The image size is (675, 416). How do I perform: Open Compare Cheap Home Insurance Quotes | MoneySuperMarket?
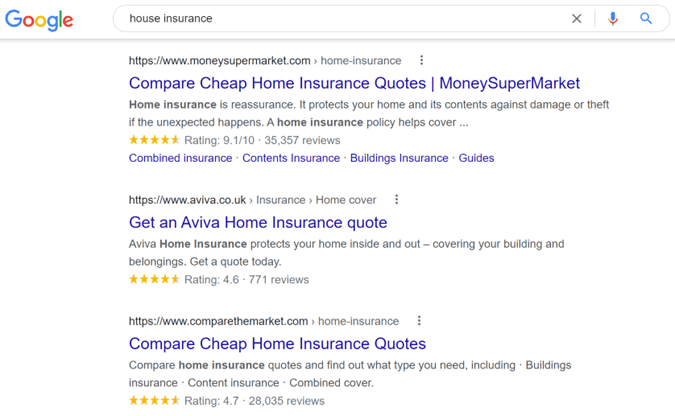point(354,83)
